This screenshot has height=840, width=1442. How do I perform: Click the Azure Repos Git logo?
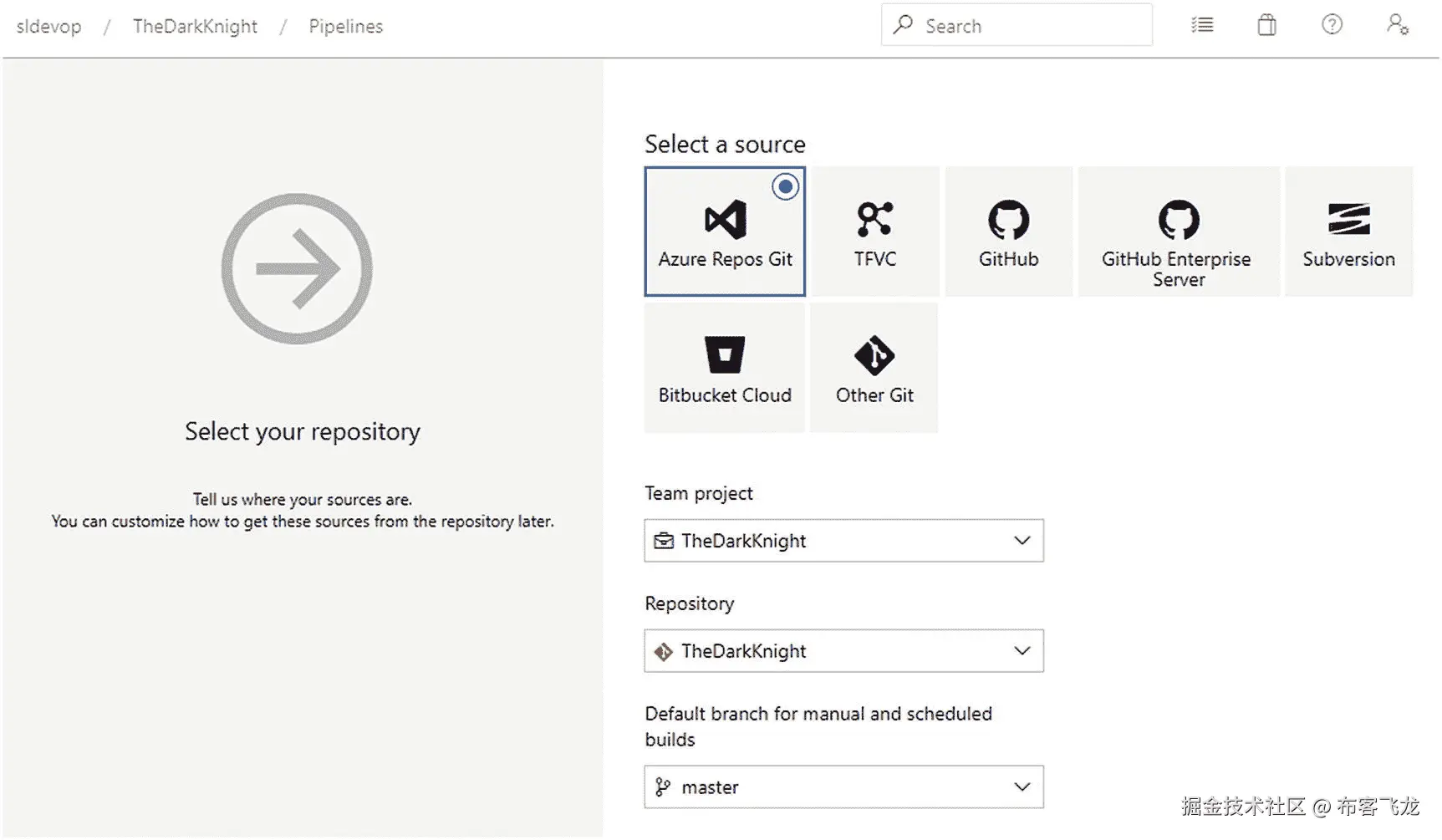[x=725, y=220]
